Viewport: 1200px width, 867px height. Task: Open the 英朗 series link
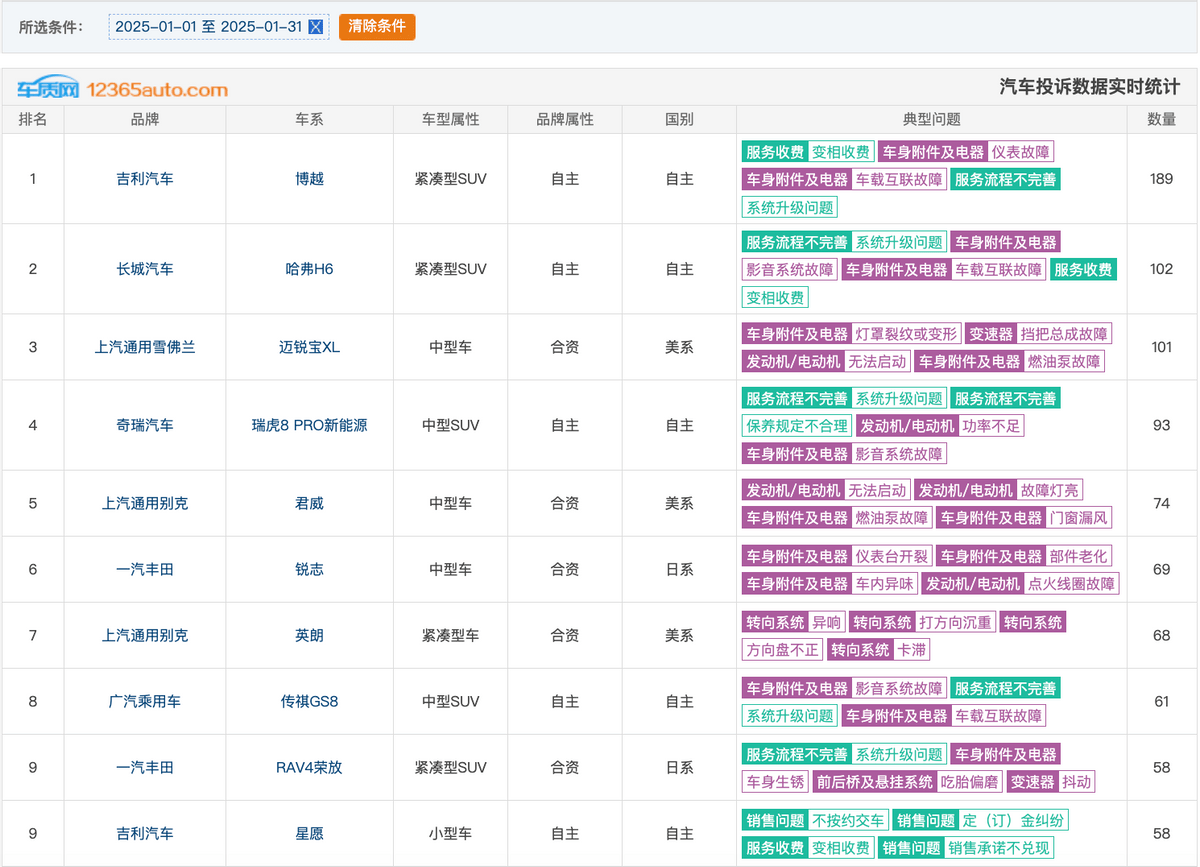click(x=309, y=635)
